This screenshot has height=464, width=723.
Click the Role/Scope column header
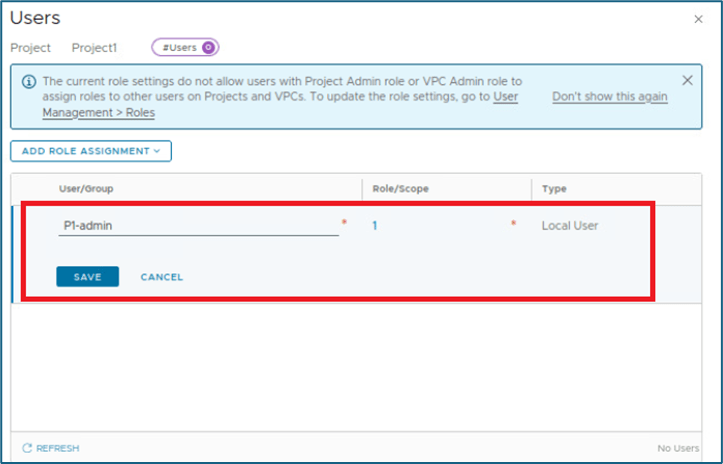click(x=400, y=188)
